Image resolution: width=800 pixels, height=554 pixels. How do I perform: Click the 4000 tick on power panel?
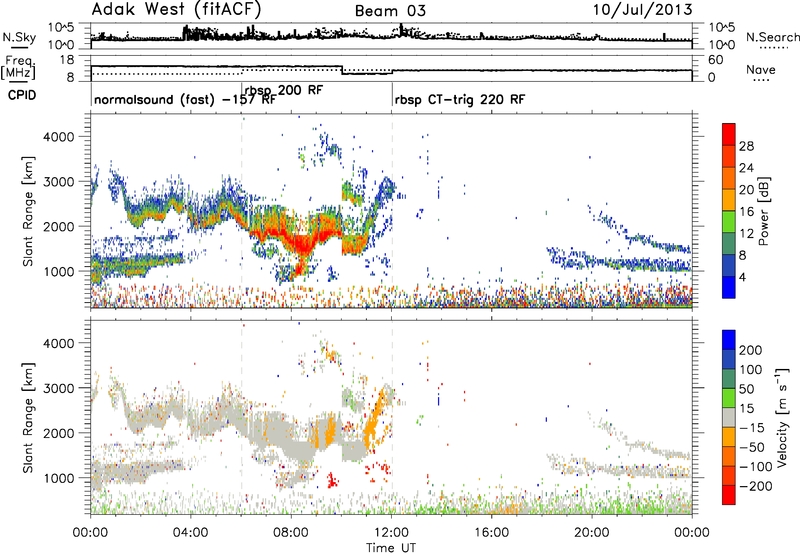(59, 137)
